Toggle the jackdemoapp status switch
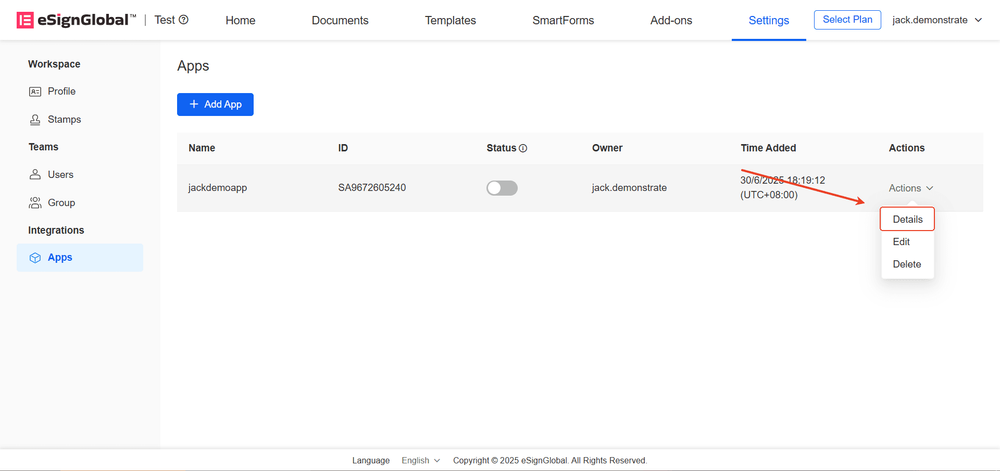This screenshot has height=471, width=1000. (502, 188)
